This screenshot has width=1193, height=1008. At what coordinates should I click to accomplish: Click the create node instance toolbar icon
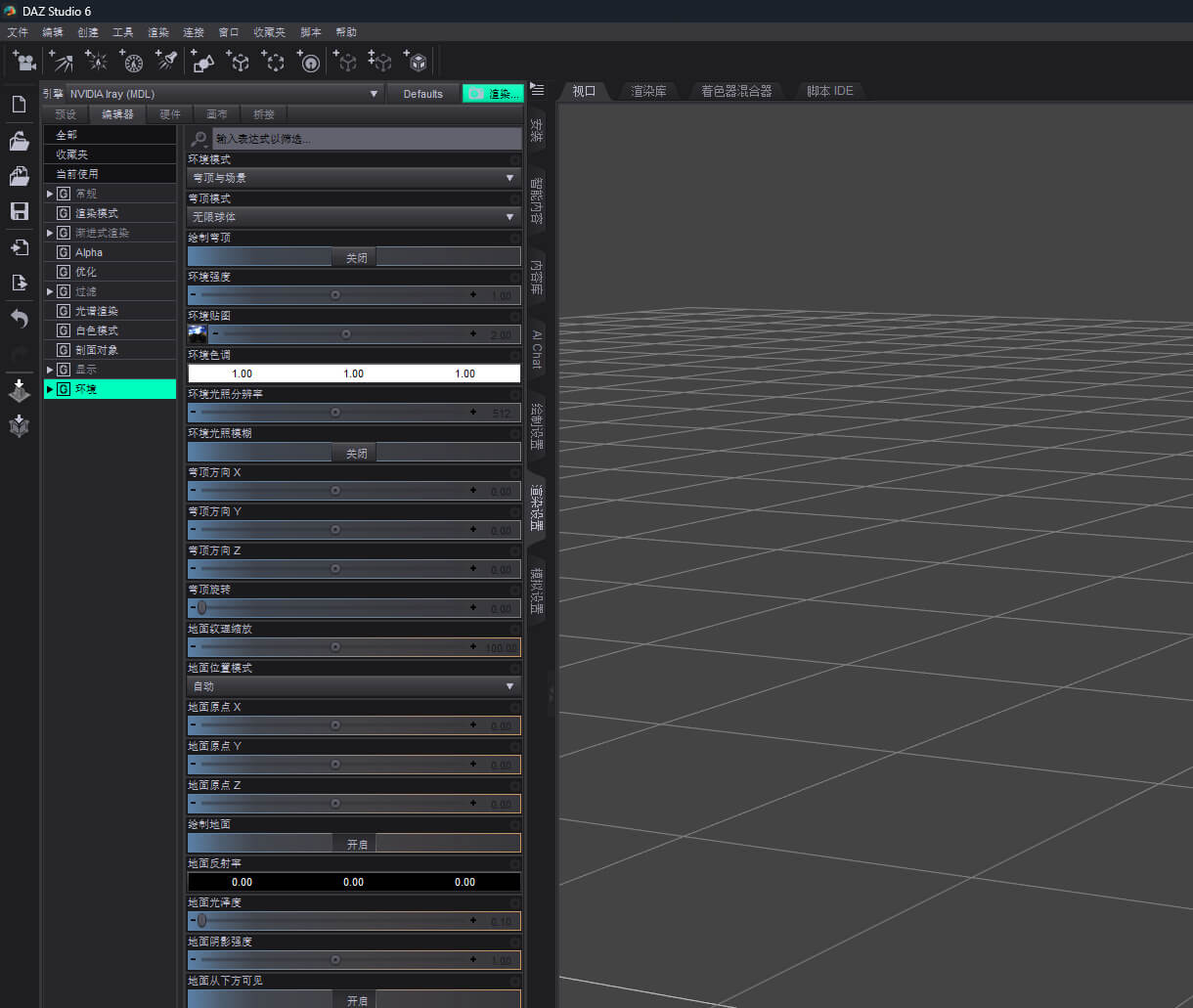point(346,62)
